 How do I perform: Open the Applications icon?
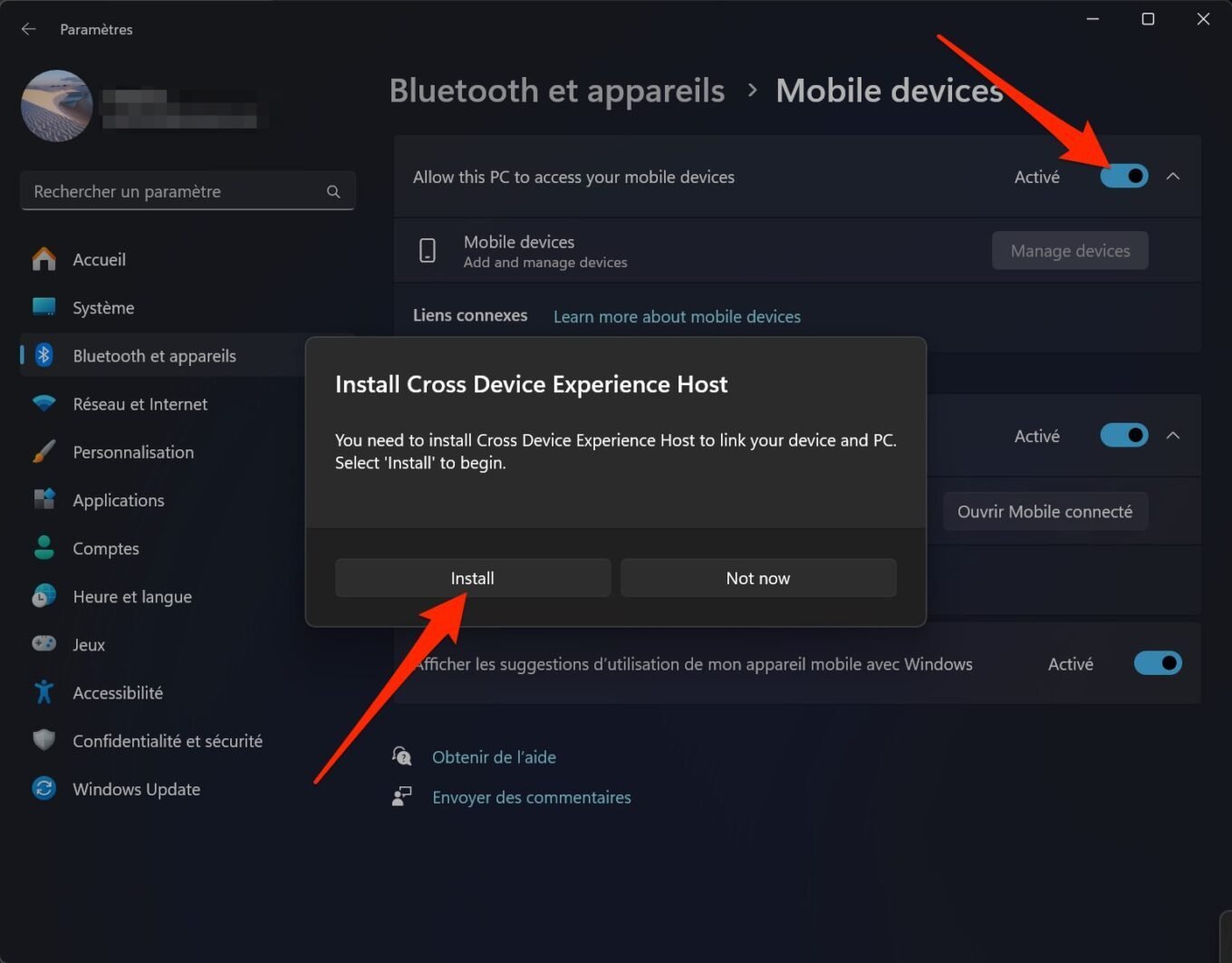(43, 499)
